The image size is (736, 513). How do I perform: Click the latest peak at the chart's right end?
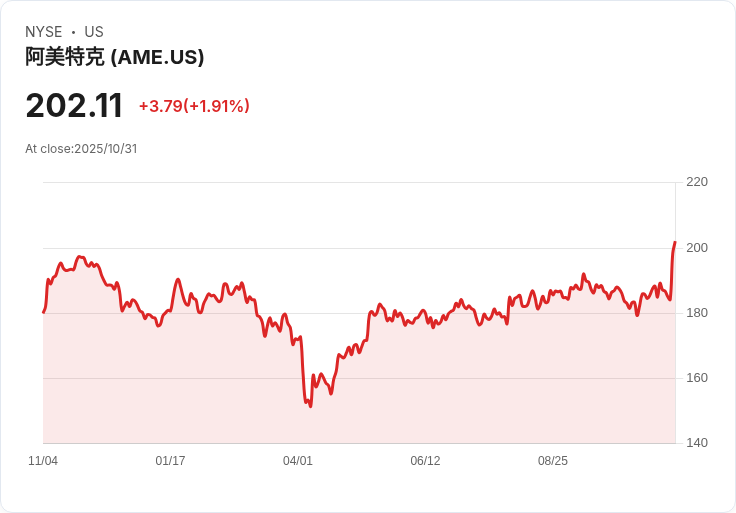(675, 242)
